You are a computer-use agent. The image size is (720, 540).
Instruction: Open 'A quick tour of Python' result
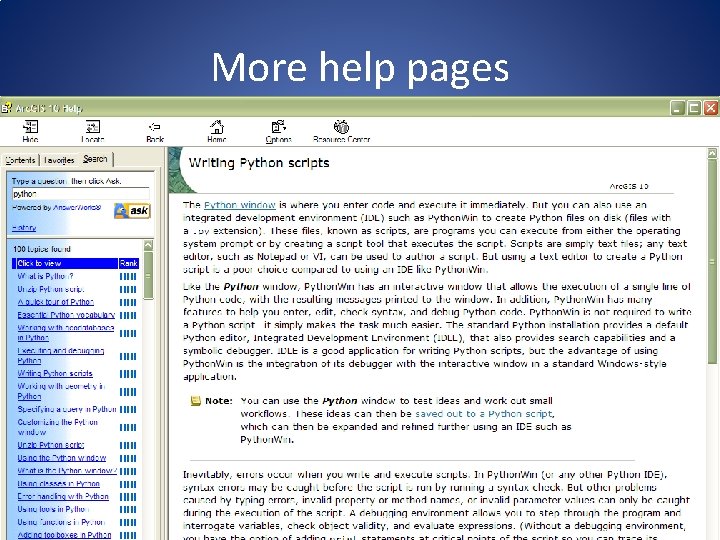[x=56, y=302]
